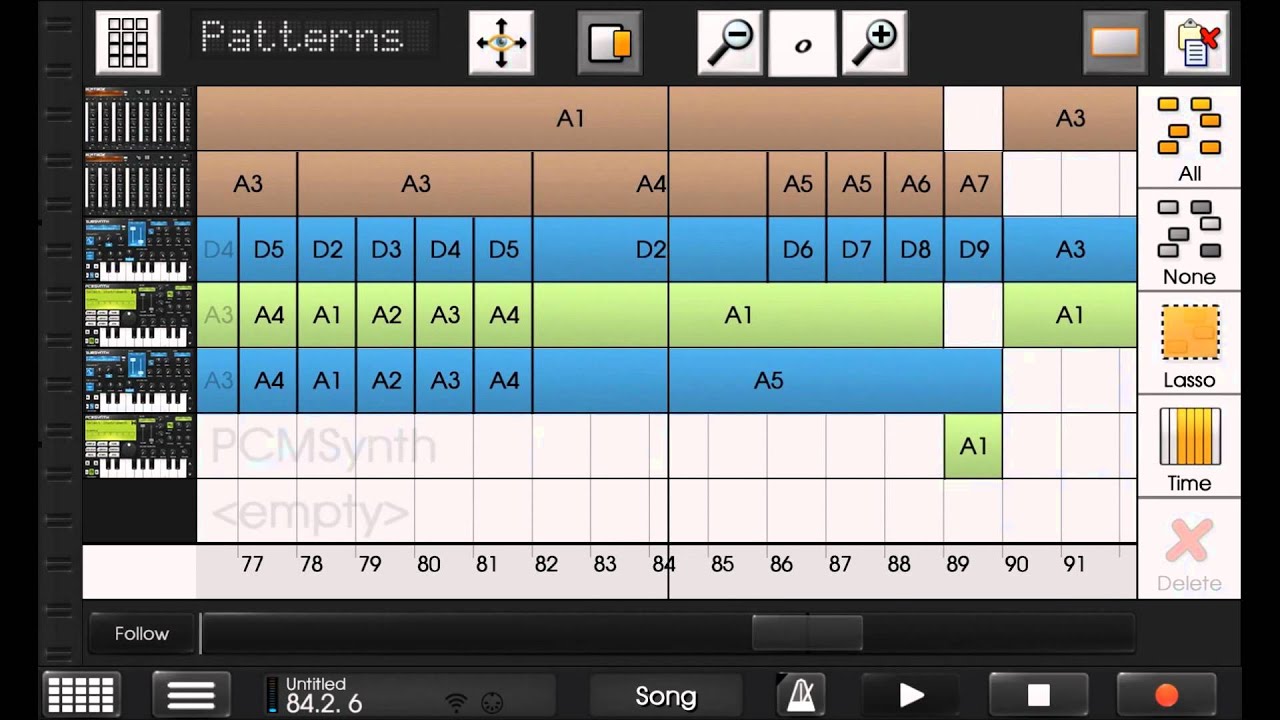1280x720 pixels.
Task: Click bar 86 on the timeline ruler
Action: point(781,564)
